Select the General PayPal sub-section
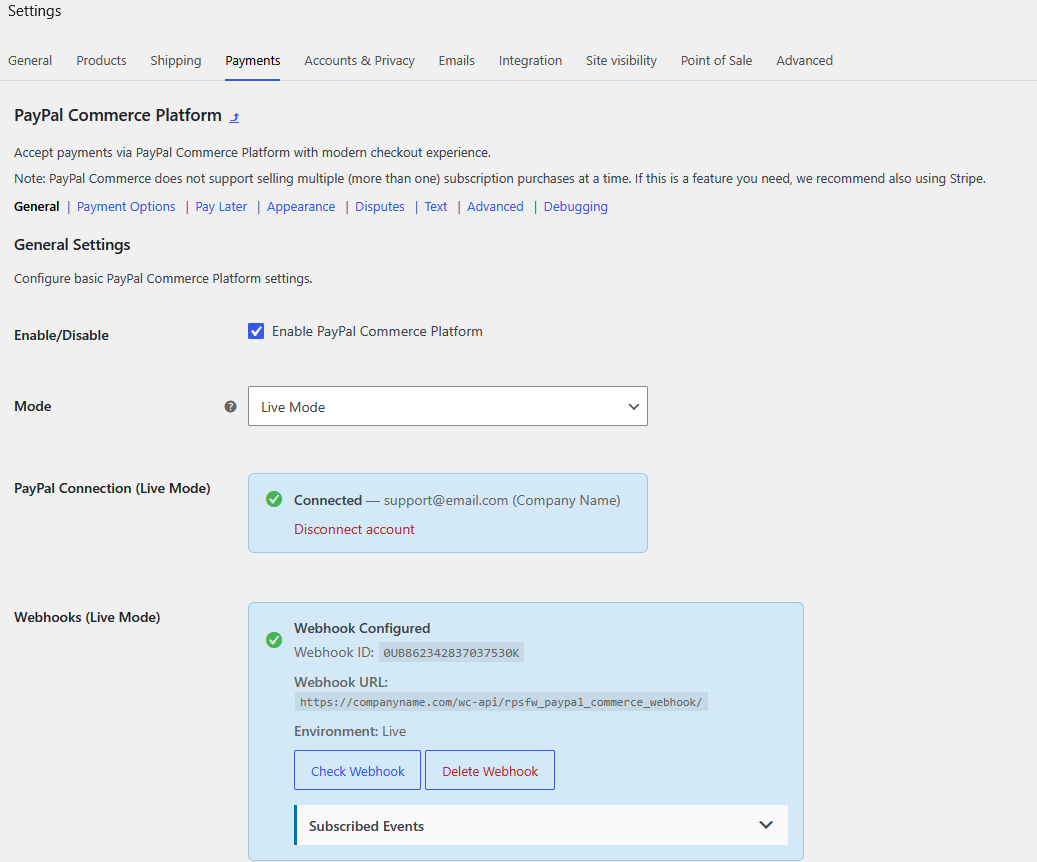Viewport: 1037px width, 862px height. point(36,206)
